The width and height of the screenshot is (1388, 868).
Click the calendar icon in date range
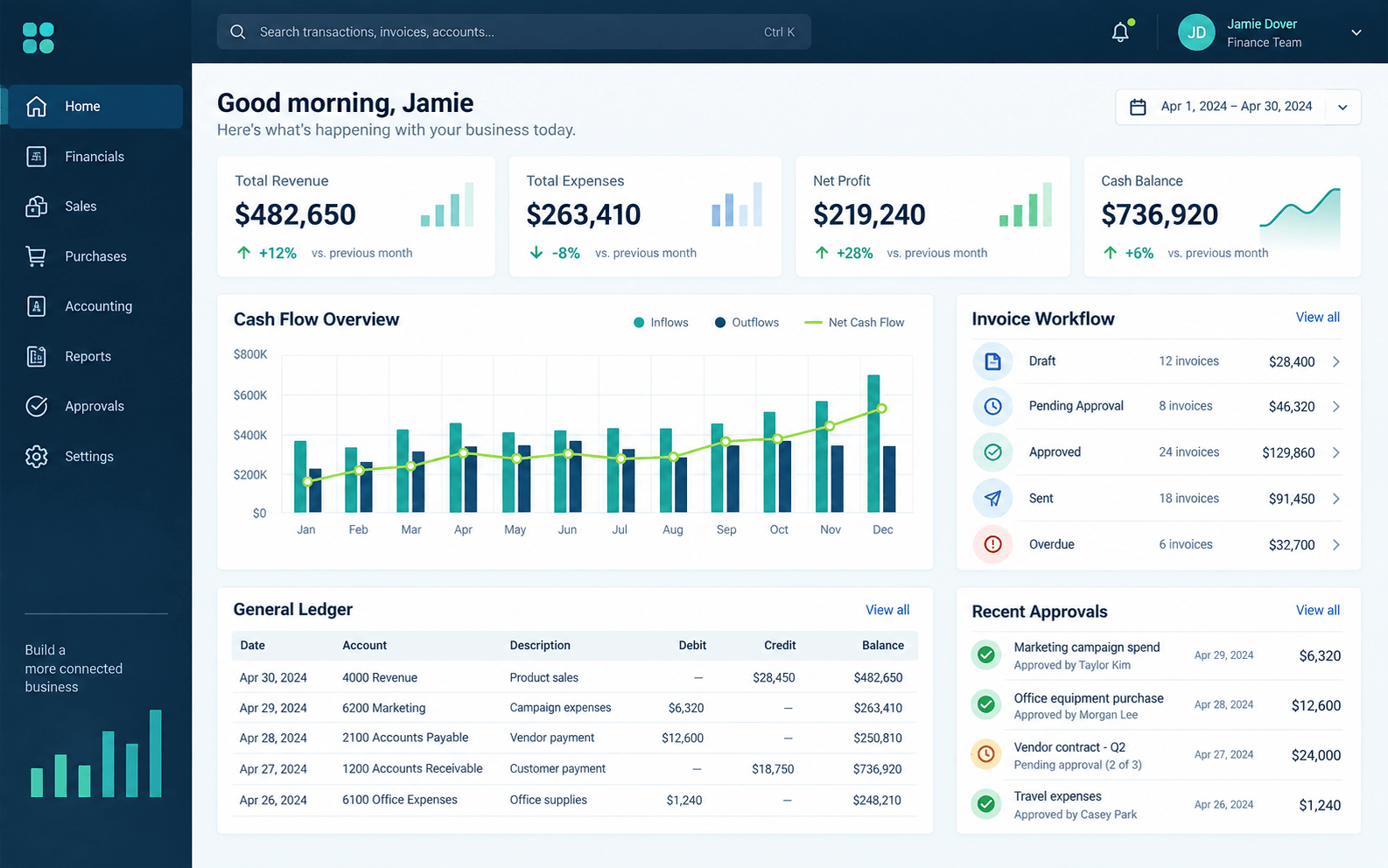tap(1138, 107)
